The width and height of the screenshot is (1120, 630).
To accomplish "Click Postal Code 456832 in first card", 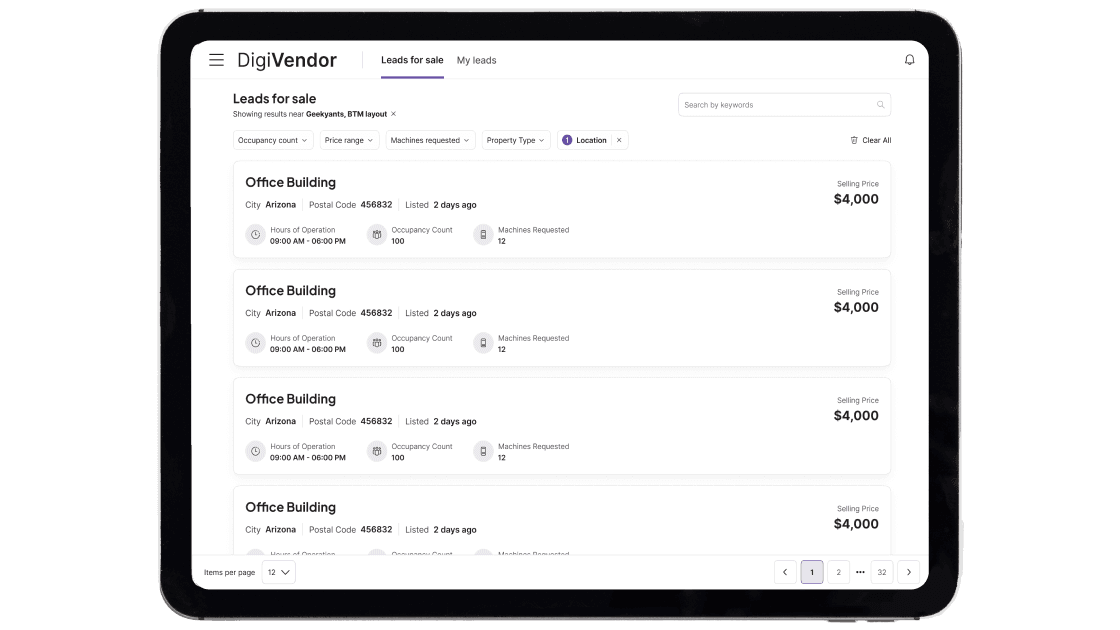I will [351, 205].
